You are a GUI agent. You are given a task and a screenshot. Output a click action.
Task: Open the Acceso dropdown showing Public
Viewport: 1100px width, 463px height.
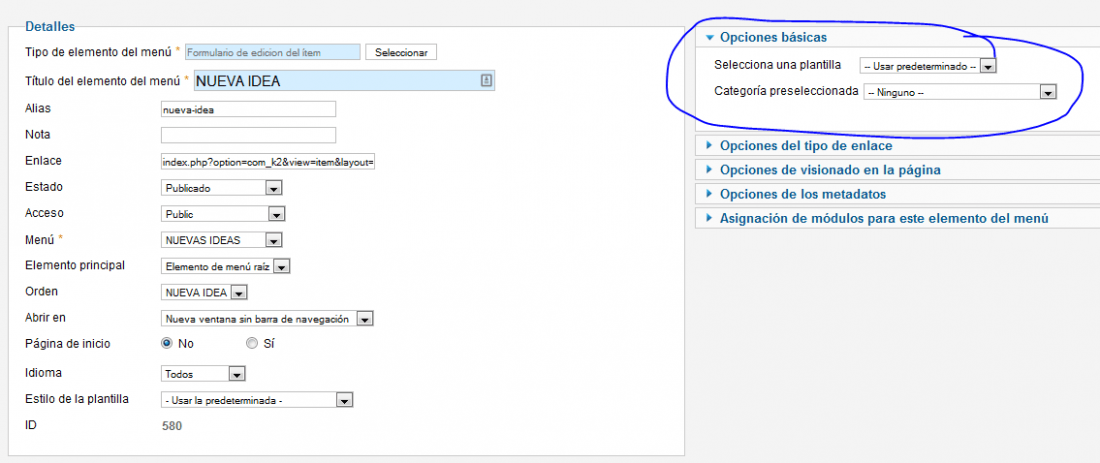tap(223, 214)
